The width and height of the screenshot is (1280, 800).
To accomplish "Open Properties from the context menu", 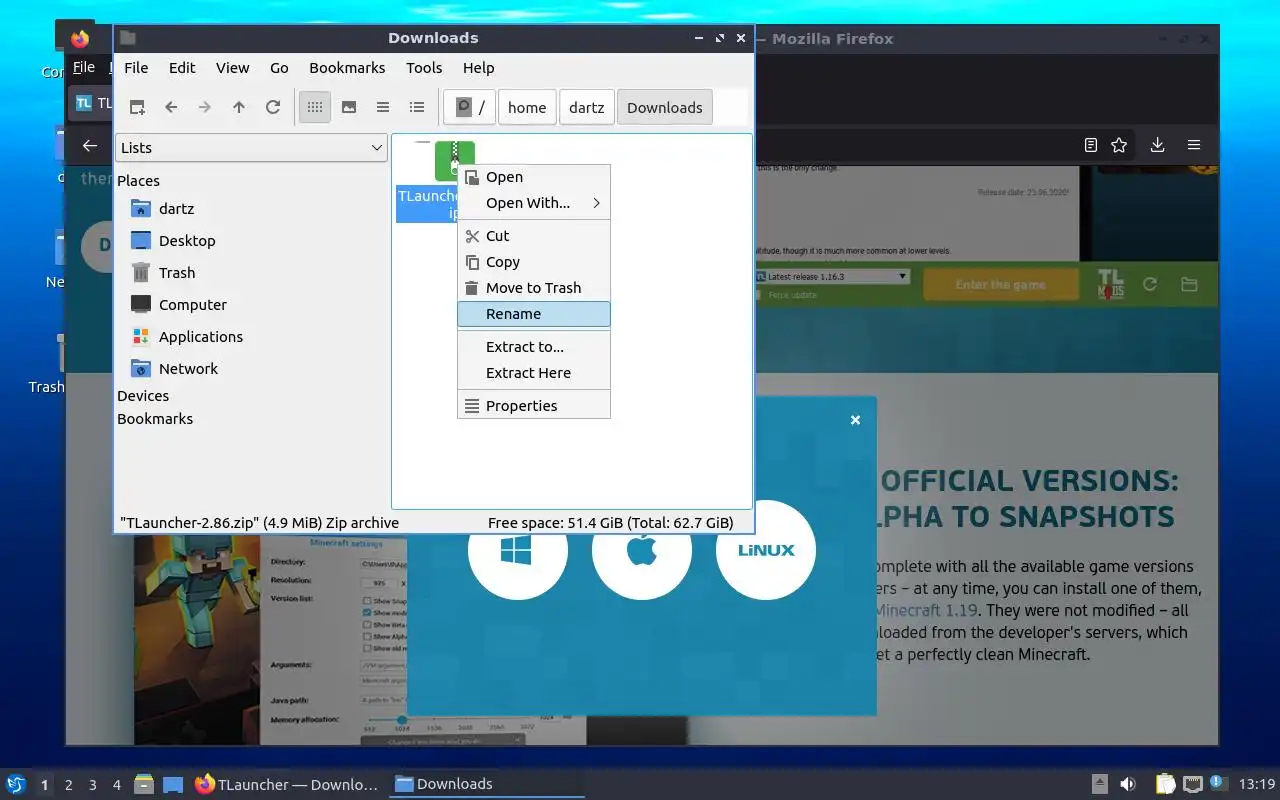I will [534, 406].
